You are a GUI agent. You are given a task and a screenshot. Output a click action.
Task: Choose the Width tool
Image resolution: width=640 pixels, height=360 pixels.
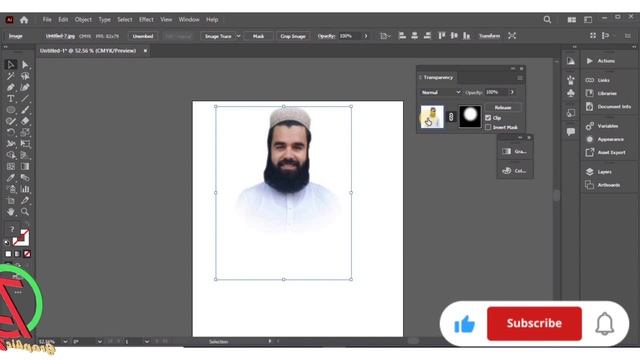point(11,144)
